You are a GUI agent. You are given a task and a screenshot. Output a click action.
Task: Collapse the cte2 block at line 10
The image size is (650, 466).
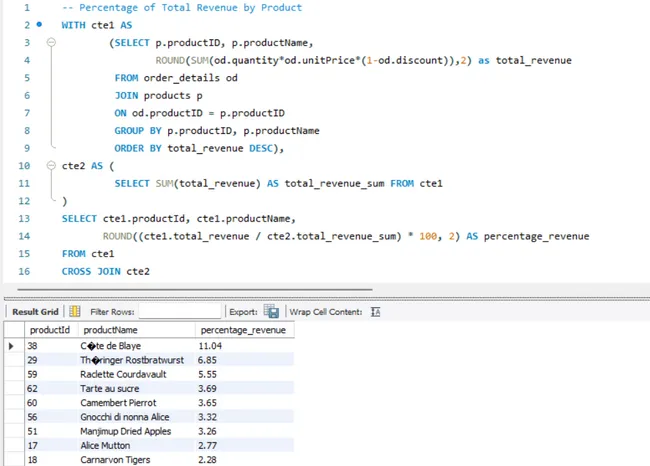(51, 165)
